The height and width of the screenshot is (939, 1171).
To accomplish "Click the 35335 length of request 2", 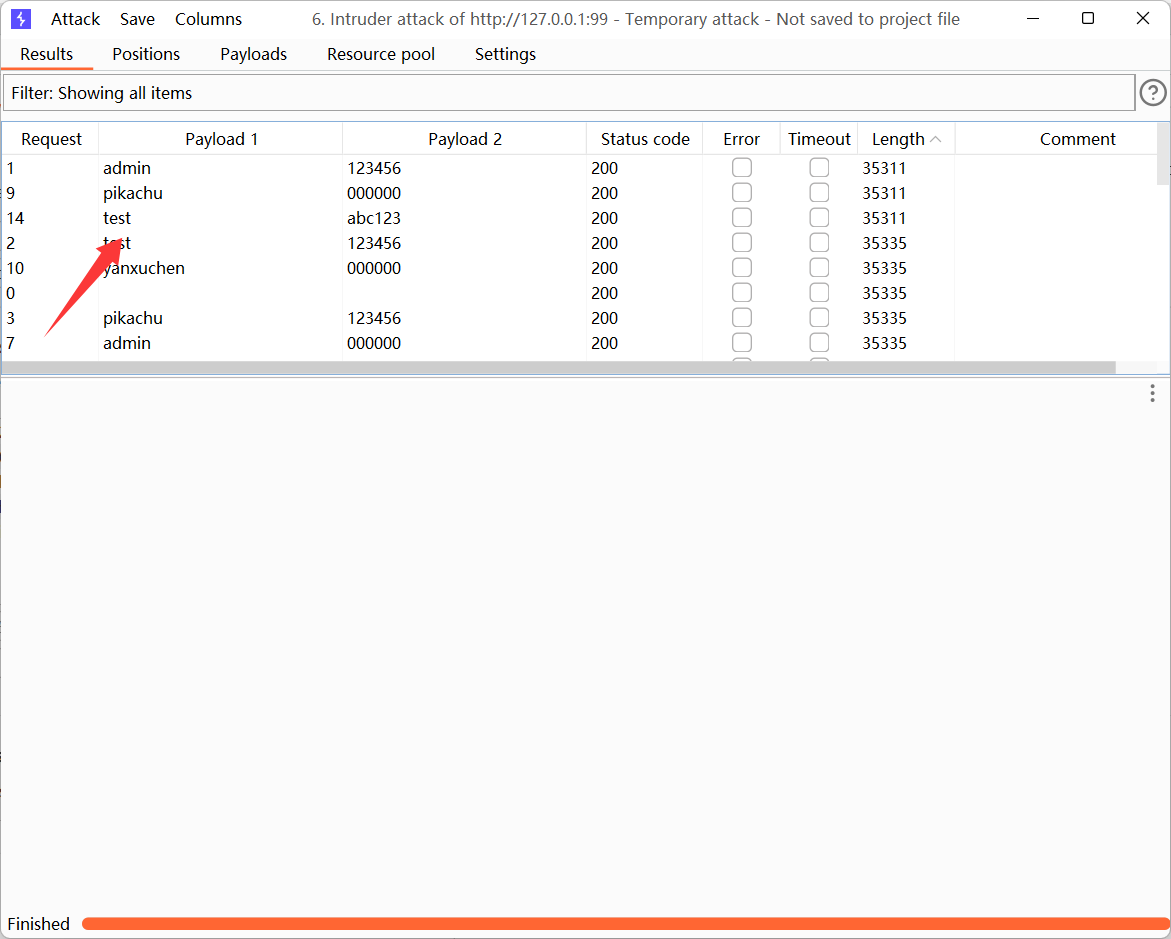I will pos(884,243).
